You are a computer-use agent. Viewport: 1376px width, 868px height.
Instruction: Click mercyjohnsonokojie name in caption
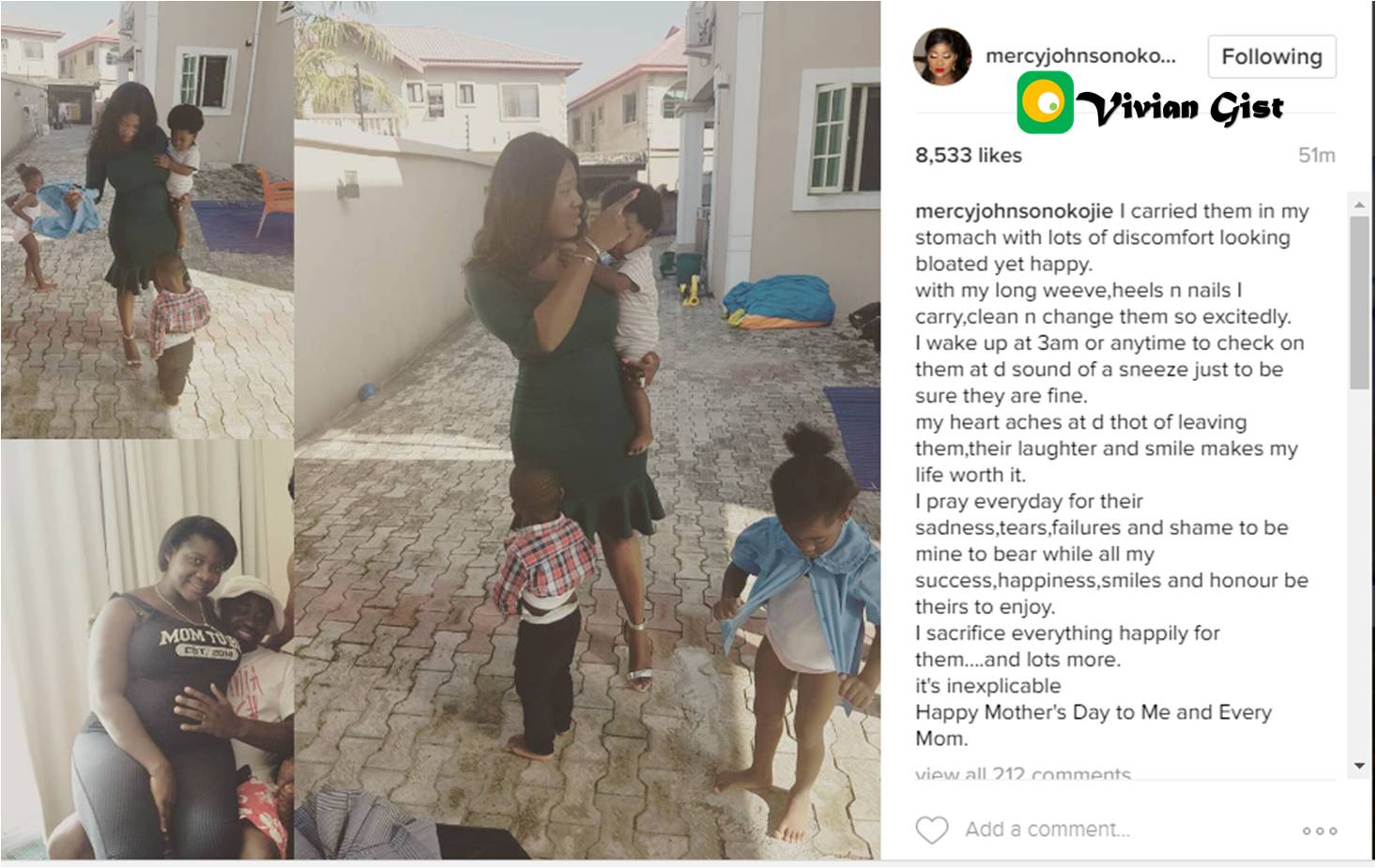tap(1014, 211)
